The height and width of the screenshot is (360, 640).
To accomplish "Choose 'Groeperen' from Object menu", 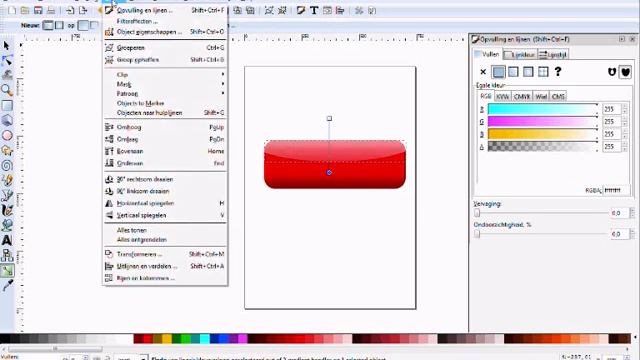I will click(165, 48).
